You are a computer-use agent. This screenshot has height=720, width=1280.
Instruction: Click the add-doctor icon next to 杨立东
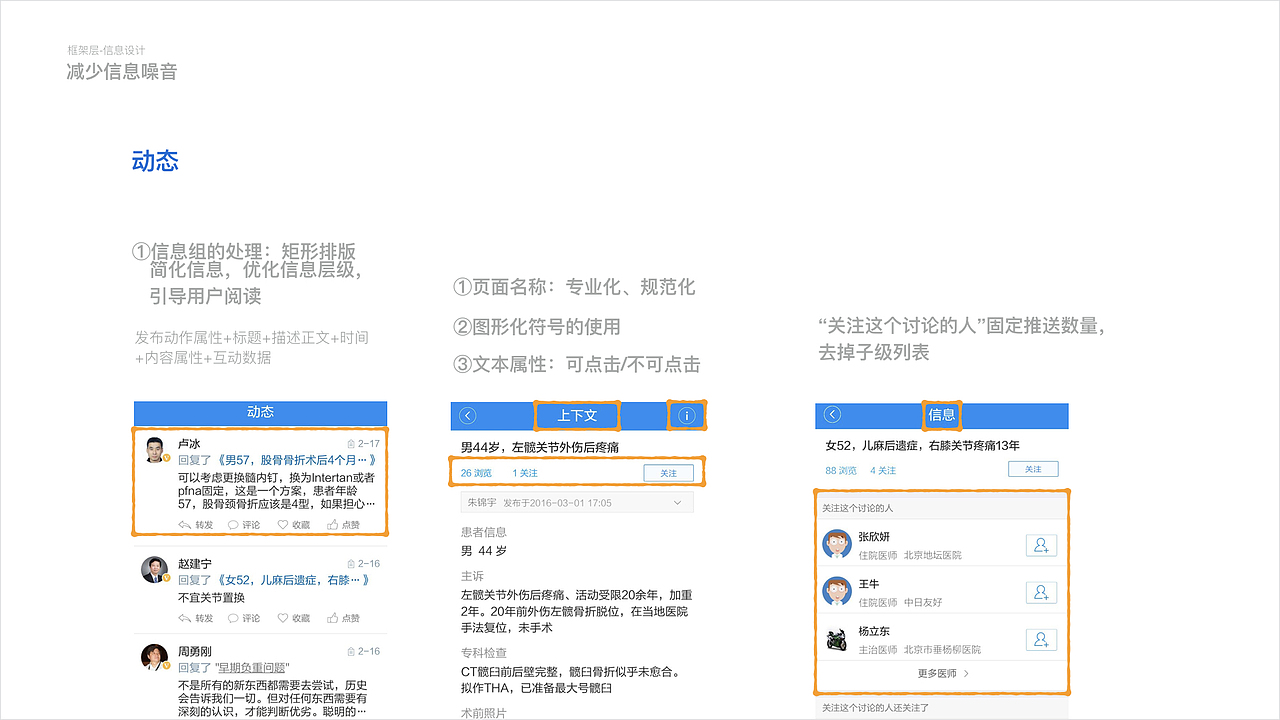[x=1041, y=638]
